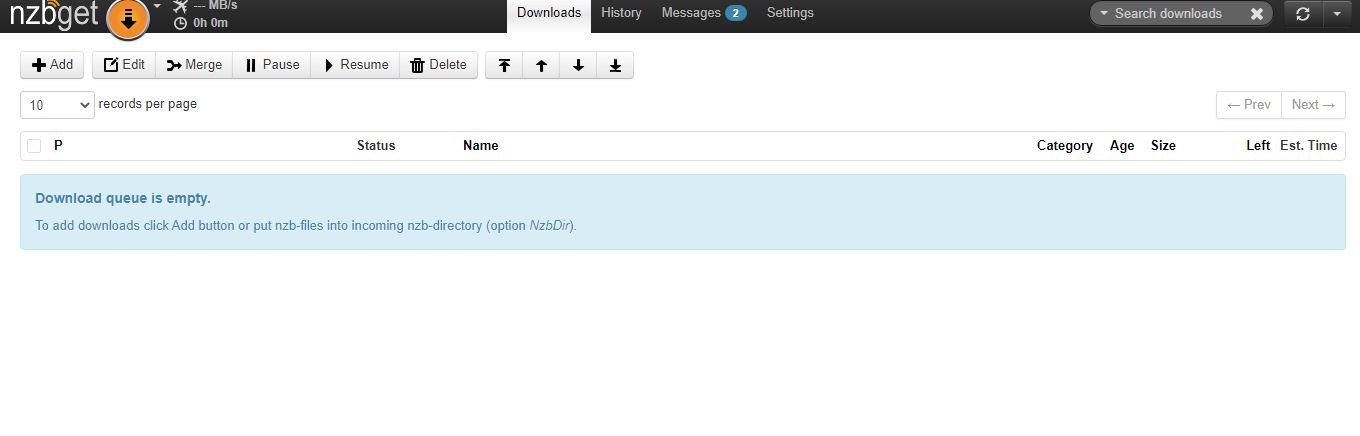Click the Delete button
Viewport: 1360px width, 436px height.
point(438,65)
